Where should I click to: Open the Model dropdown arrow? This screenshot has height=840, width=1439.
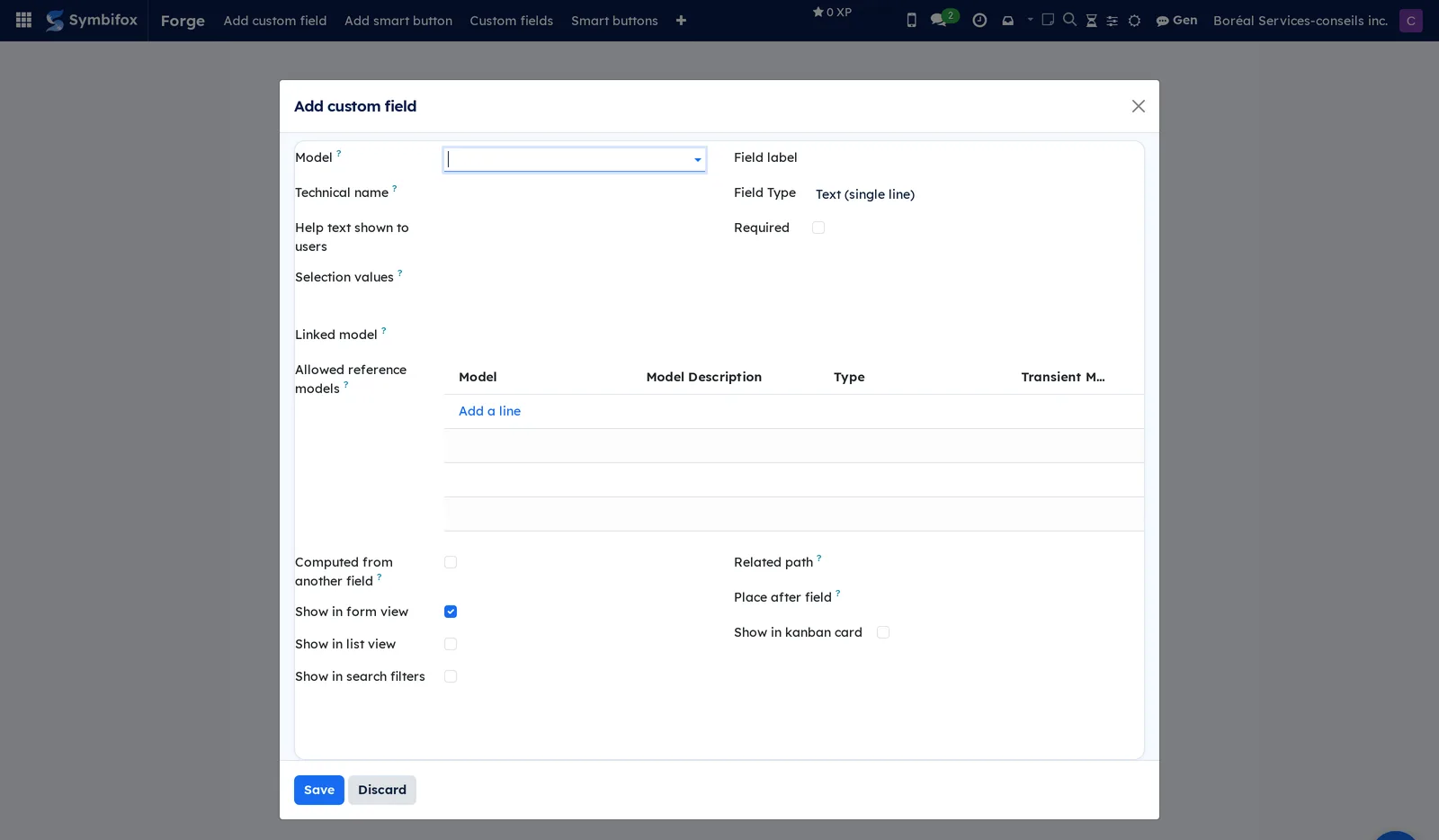697,160
